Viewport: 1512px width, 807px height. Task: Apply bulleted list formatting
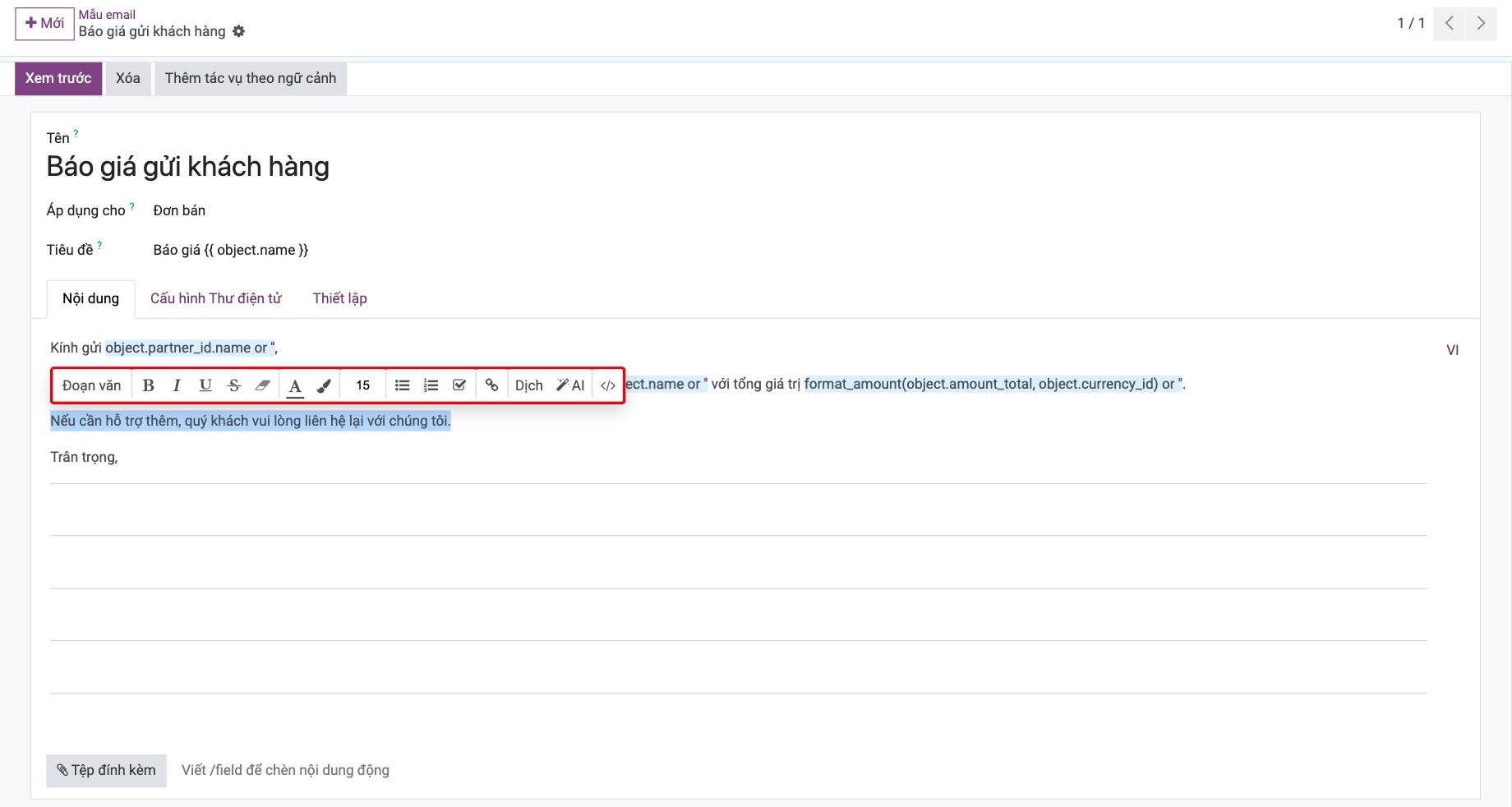click(x=402, y=385)
